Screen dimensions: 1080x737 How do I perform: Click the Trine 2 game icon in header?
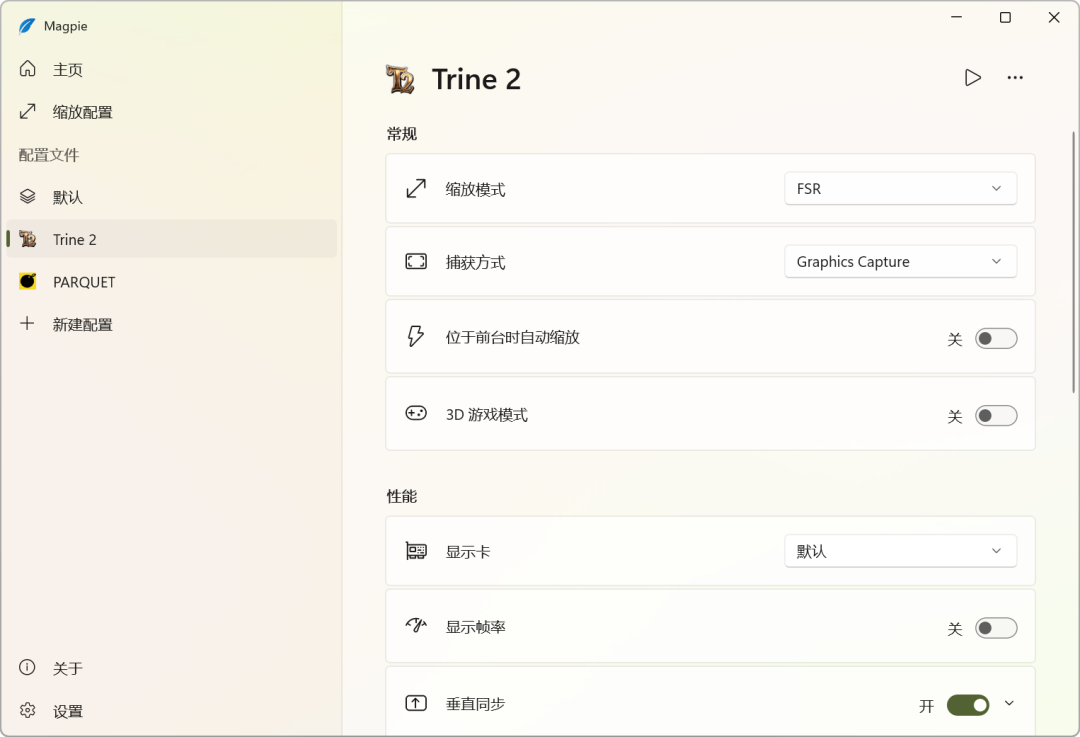click(x=400, y=79)
